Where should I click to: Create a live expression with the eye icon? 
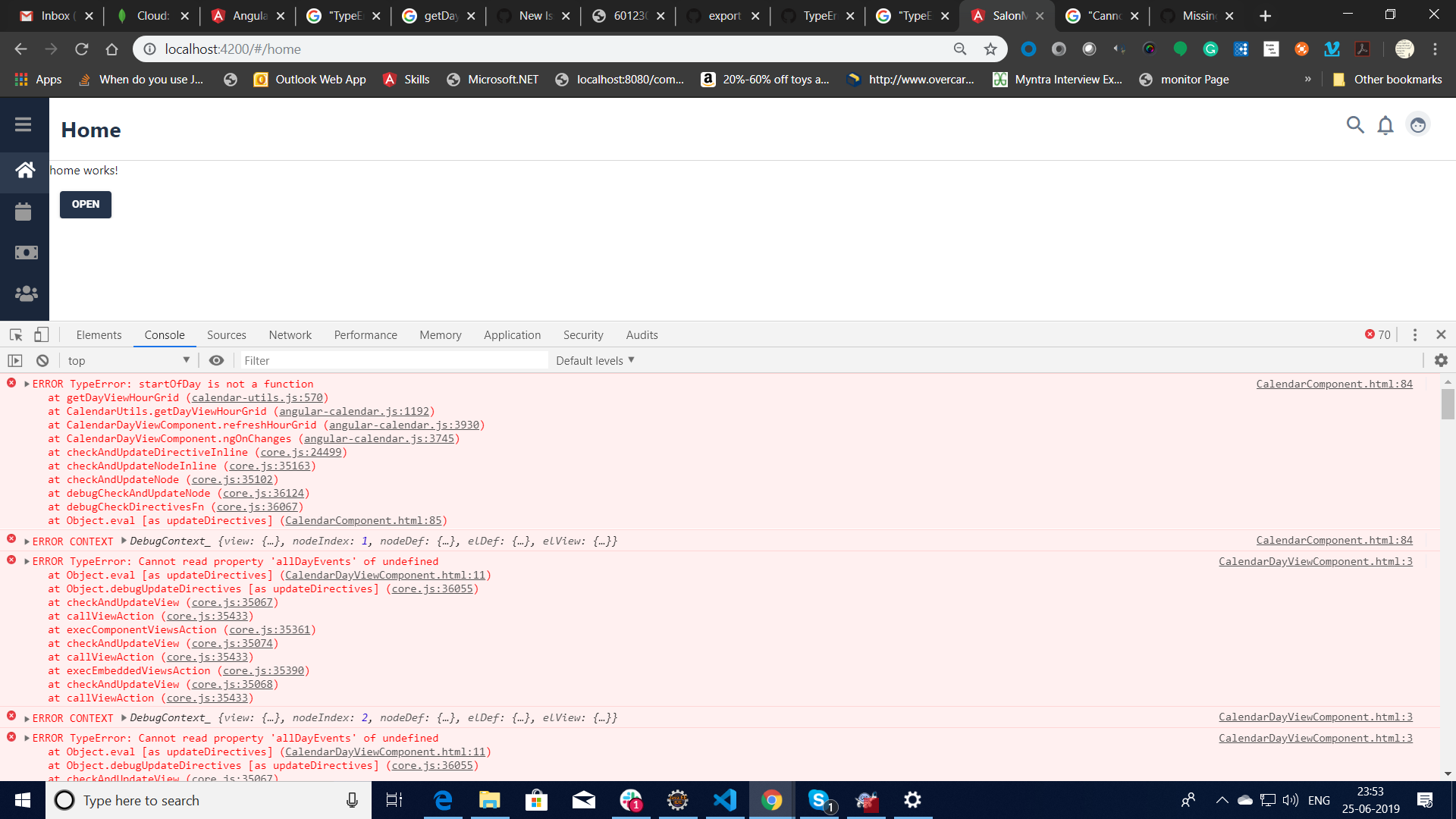pos(216,361)
